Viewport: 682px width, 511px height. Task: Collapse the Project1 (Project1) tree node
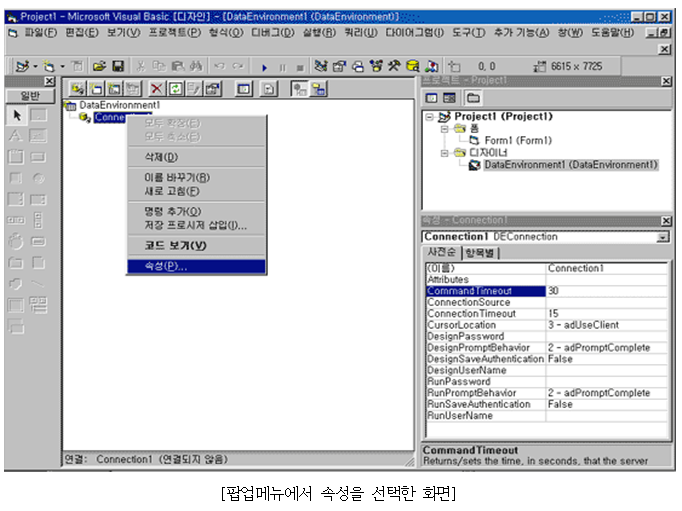pos(430,117)
